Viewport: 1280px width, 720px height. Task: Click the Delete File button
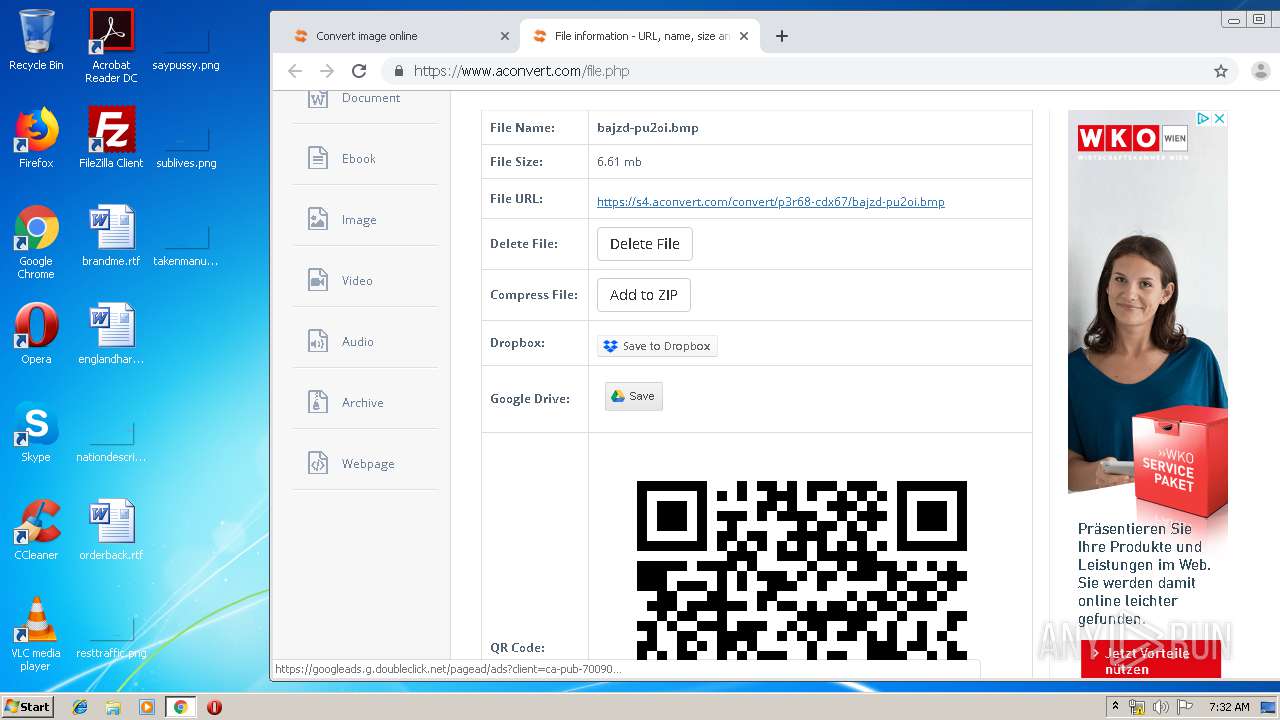644,244
